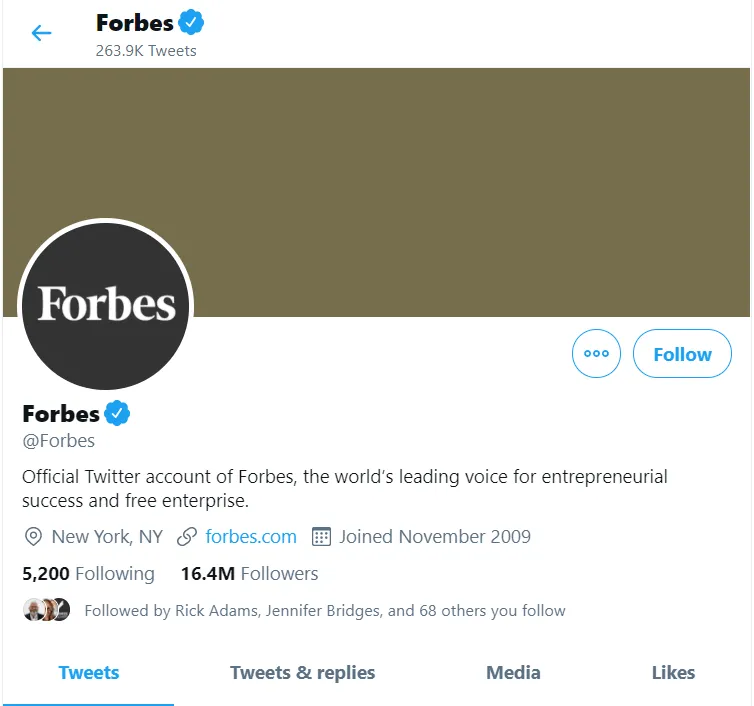View the 16.4M Followers list

249,574
